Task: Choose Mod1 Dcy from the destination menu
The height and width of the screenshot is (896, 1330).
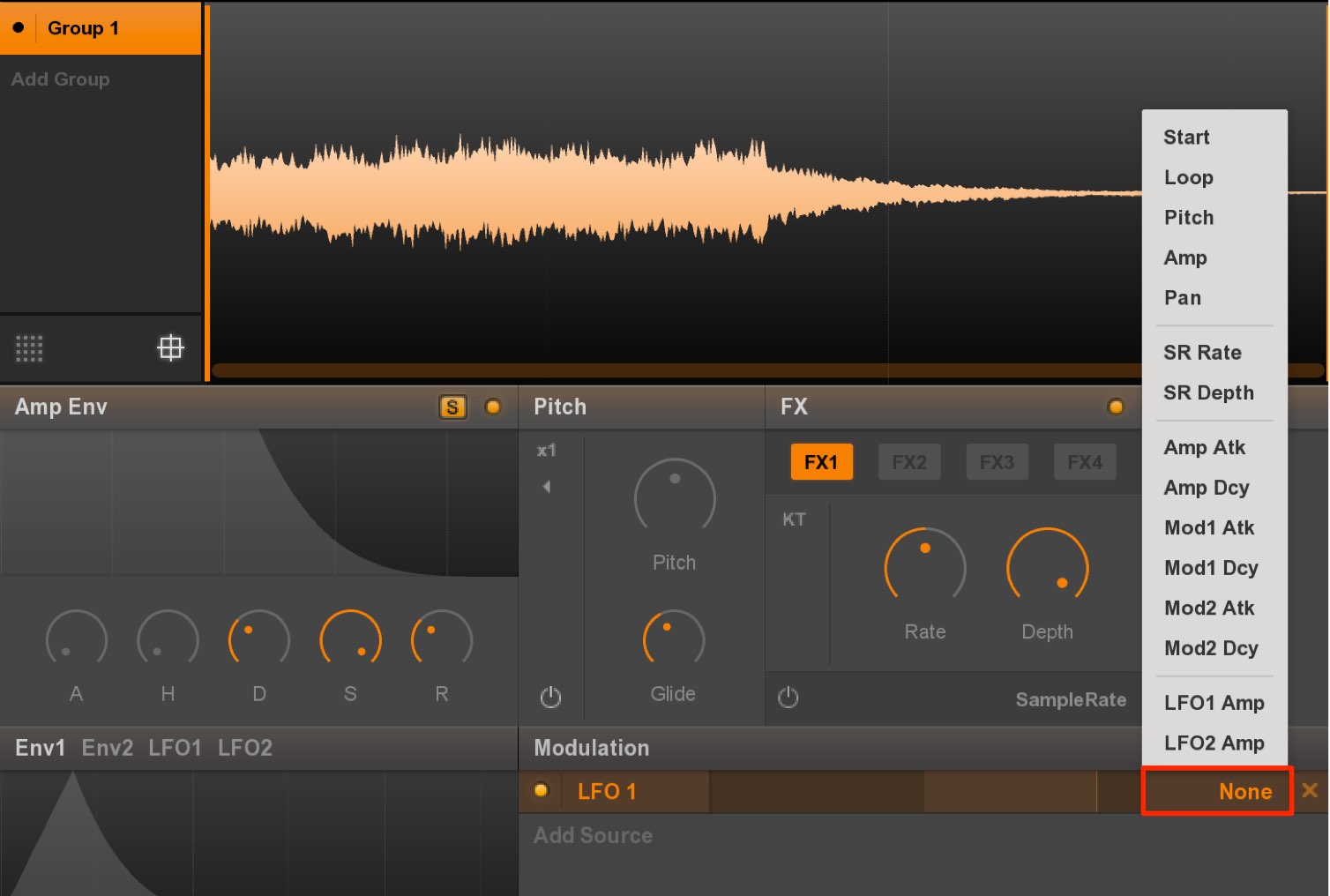Action: coord(1214,568)
